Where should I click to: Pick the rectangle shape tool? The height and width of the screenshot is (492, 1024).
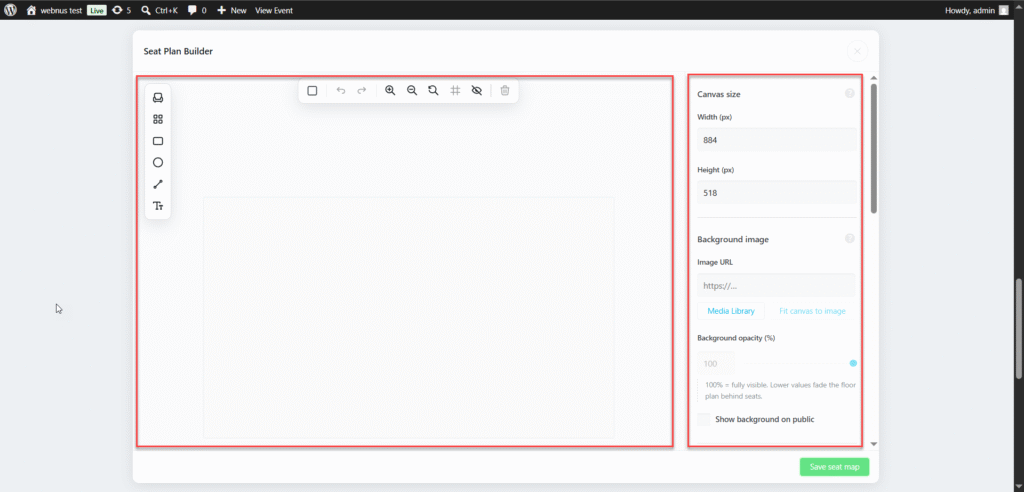[157, 141]
